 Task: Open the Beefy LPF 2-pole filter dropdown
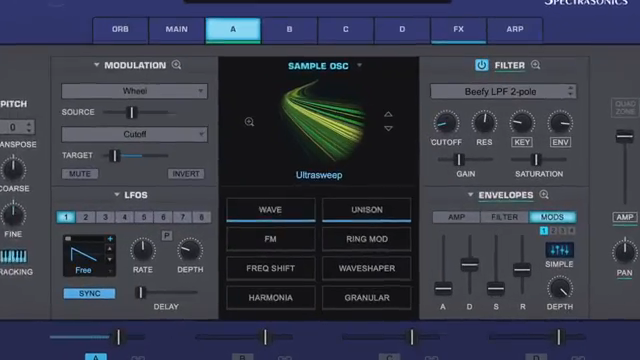click(x=503, y=91)
